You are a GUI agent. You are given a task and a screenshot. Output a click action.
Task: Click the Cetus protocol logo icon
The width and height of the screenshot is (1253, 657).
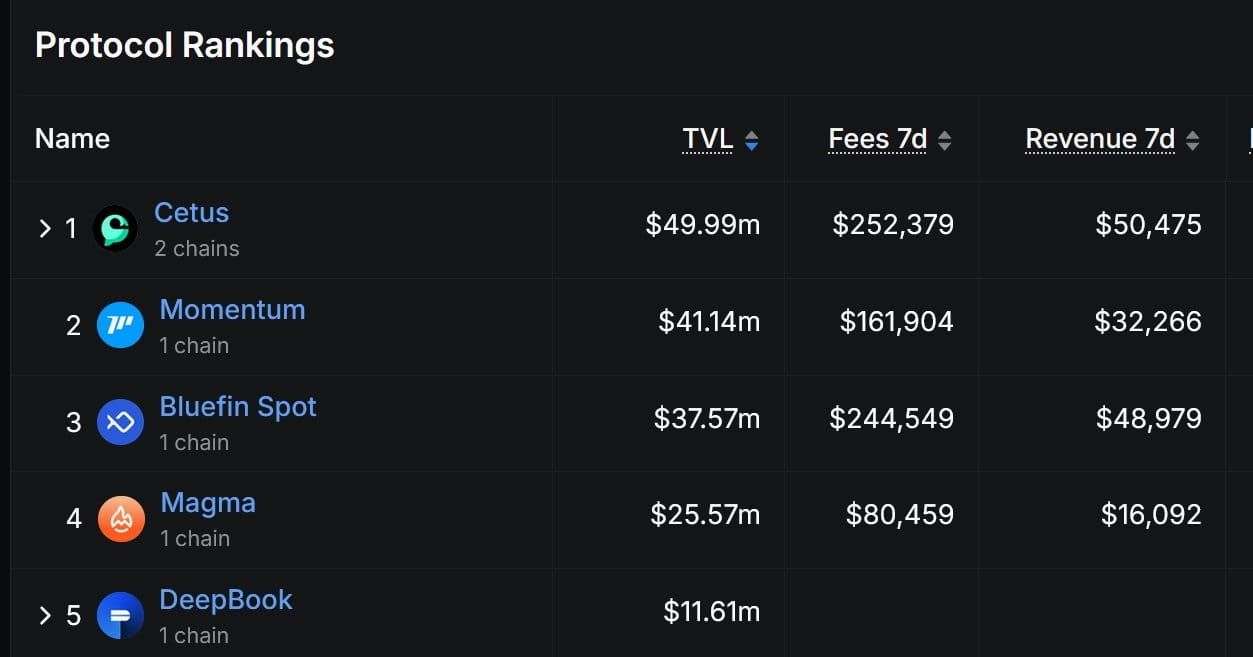click(115, 228)
